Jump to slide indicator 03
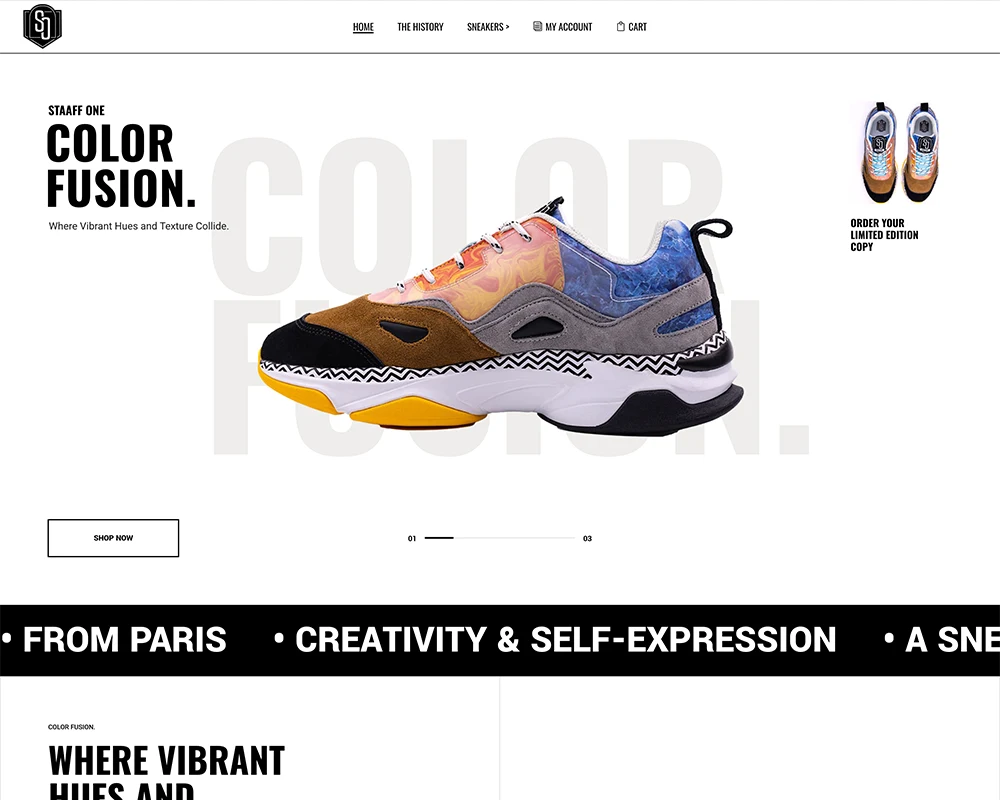Screen dimensions: 1000x800 click(x=587, y=538)
